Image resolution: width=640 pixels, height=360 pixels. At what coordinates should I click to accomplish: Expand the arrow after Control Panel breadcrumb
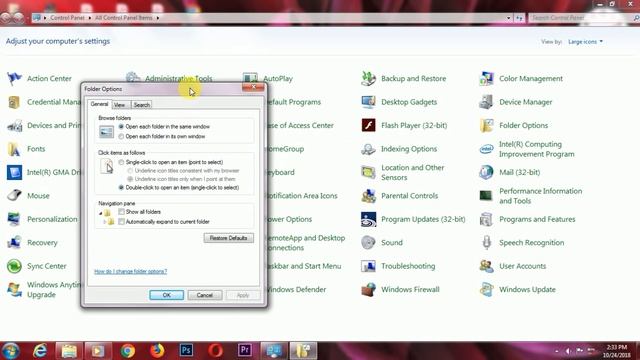pos(89,18)
